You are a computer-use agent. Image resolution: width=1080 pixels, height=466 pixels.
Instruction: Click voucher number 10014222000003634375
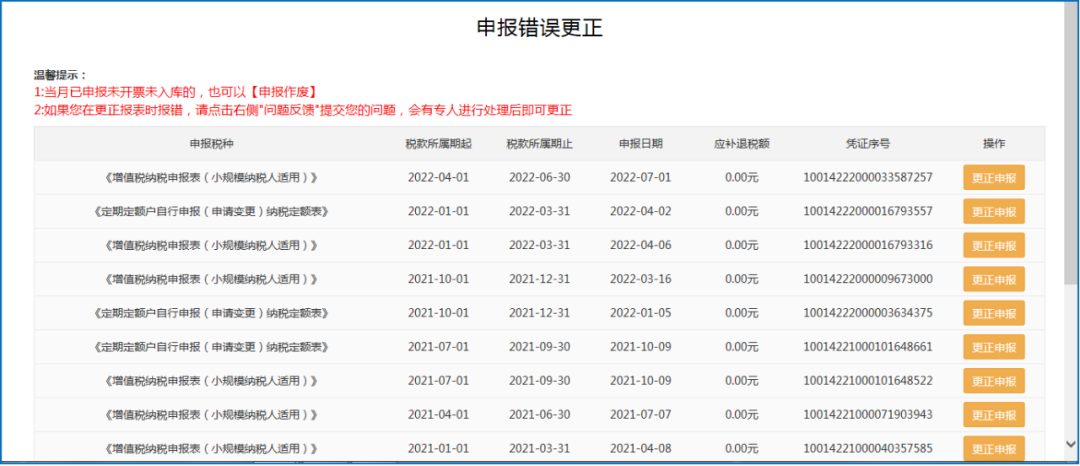coord(868,313)
